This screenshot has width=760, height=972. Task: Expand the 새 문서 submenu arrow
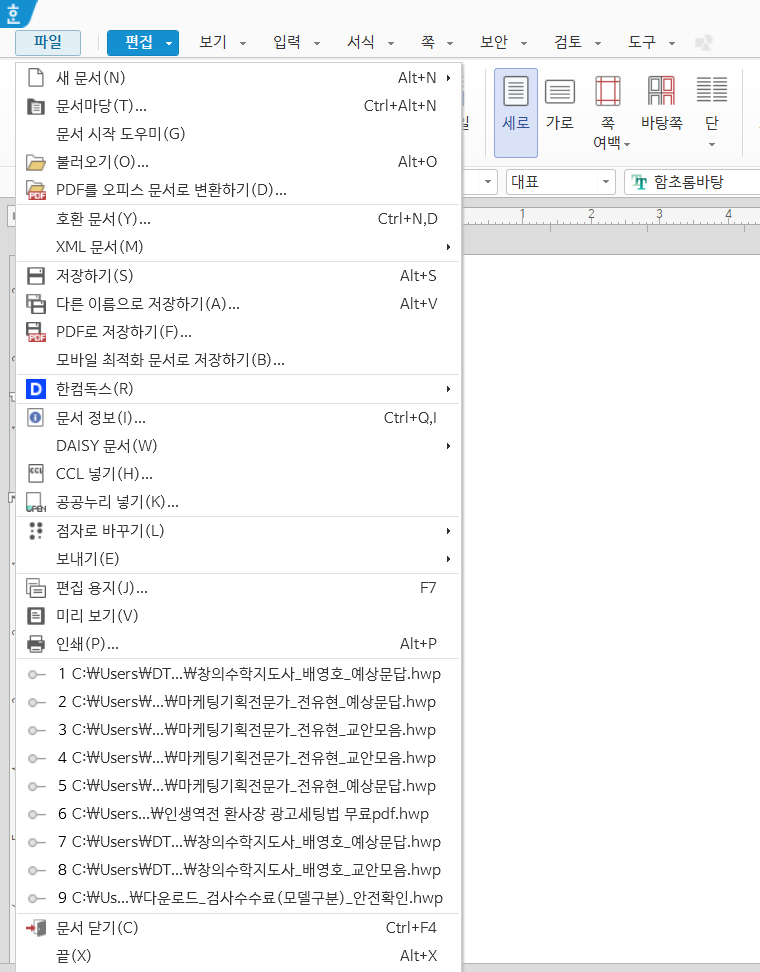click(x=448, y=77)
